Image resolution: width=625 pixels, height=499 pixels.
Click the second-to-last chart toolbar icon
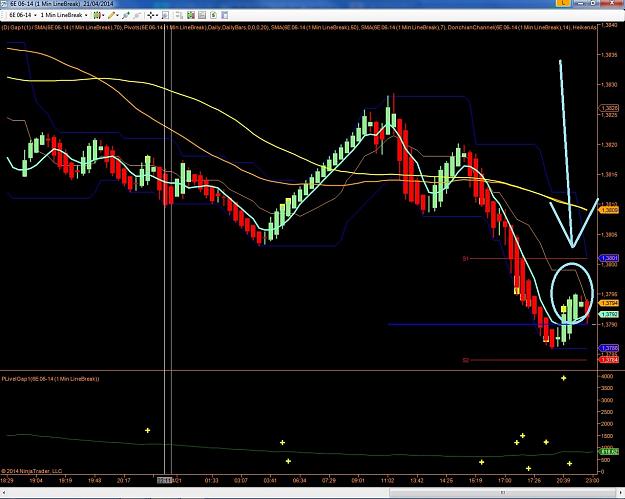(x=214, y=15)
